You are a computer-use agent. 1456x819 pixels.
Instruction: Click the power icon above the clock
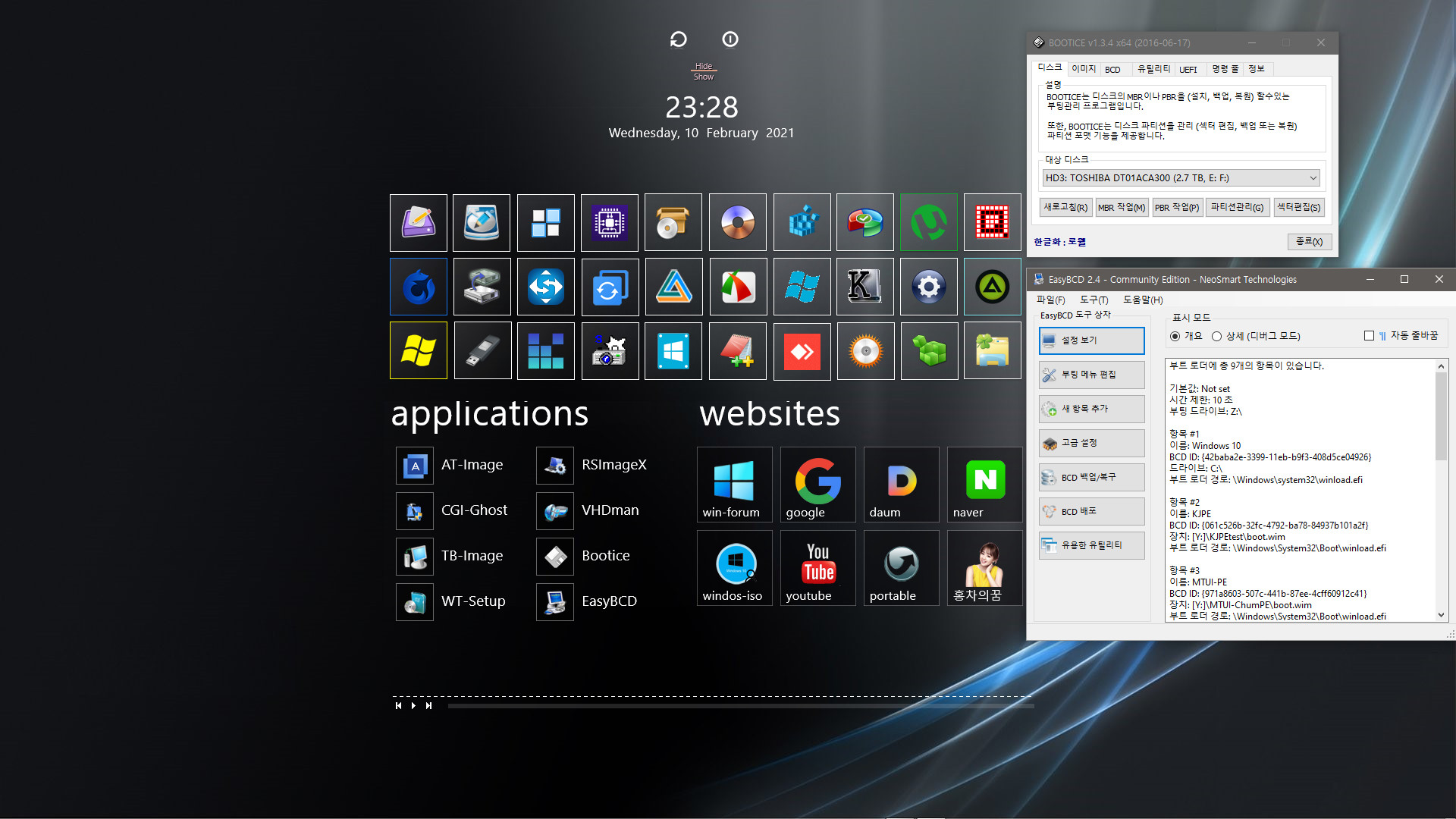[730, 39]
